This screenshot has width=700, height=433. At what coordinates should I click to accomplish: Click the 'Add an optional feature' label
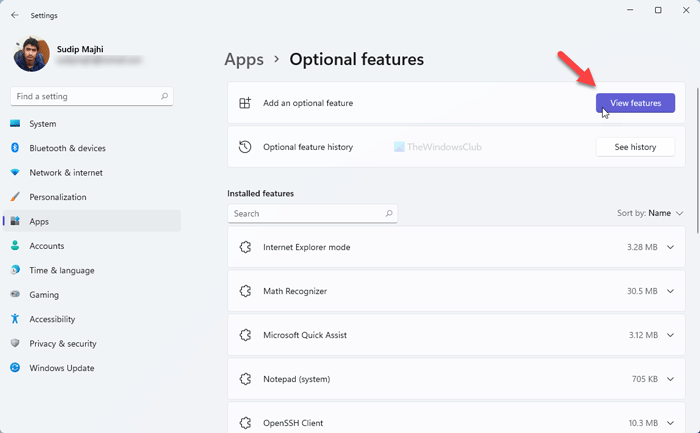click(x=308, y=103)
